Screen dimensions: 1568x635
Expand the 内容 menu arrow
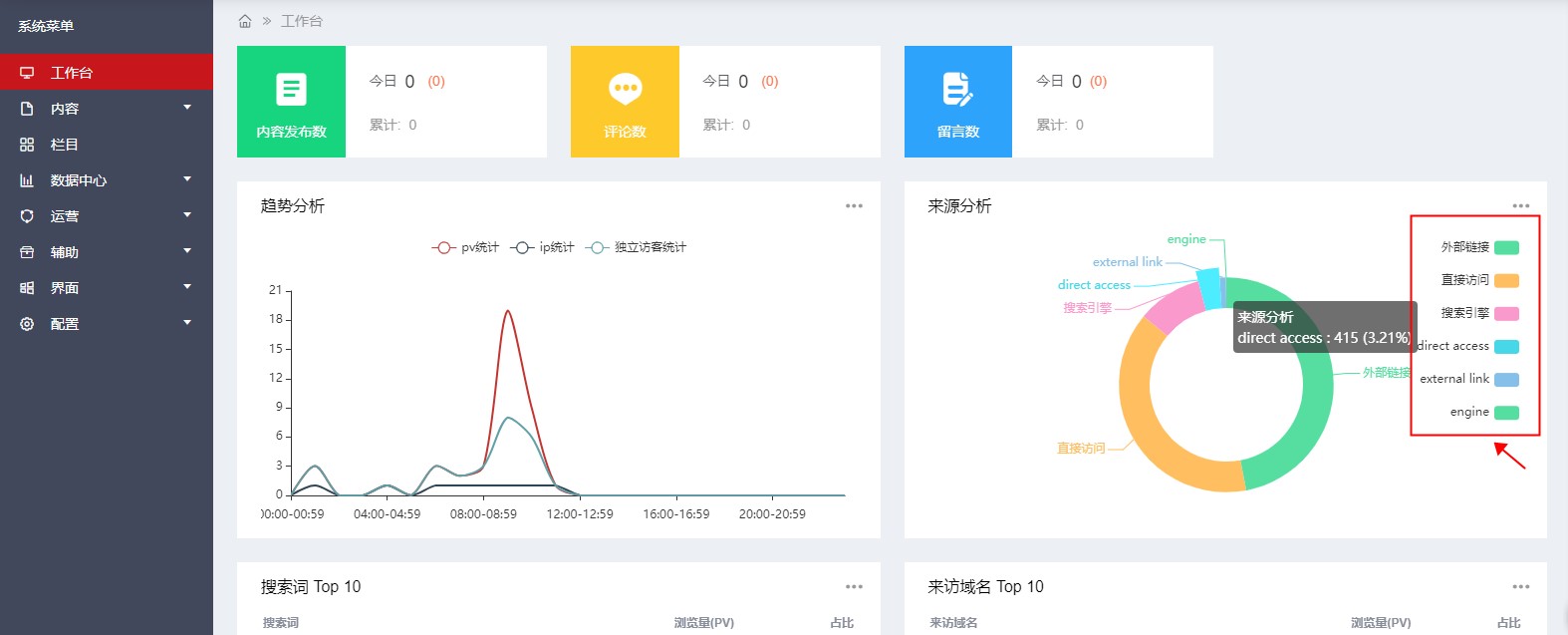(187, 108)
